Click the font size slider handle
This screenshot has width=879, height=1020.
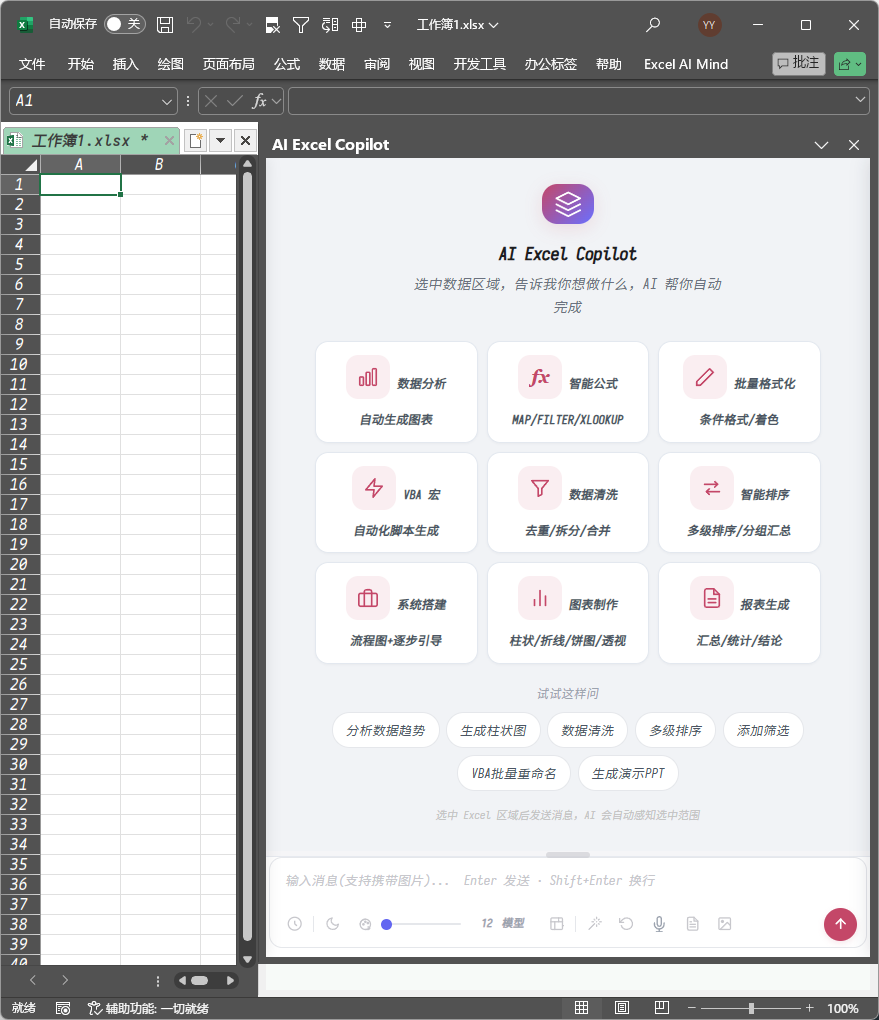pyautogui.click(x=386, y=924)
